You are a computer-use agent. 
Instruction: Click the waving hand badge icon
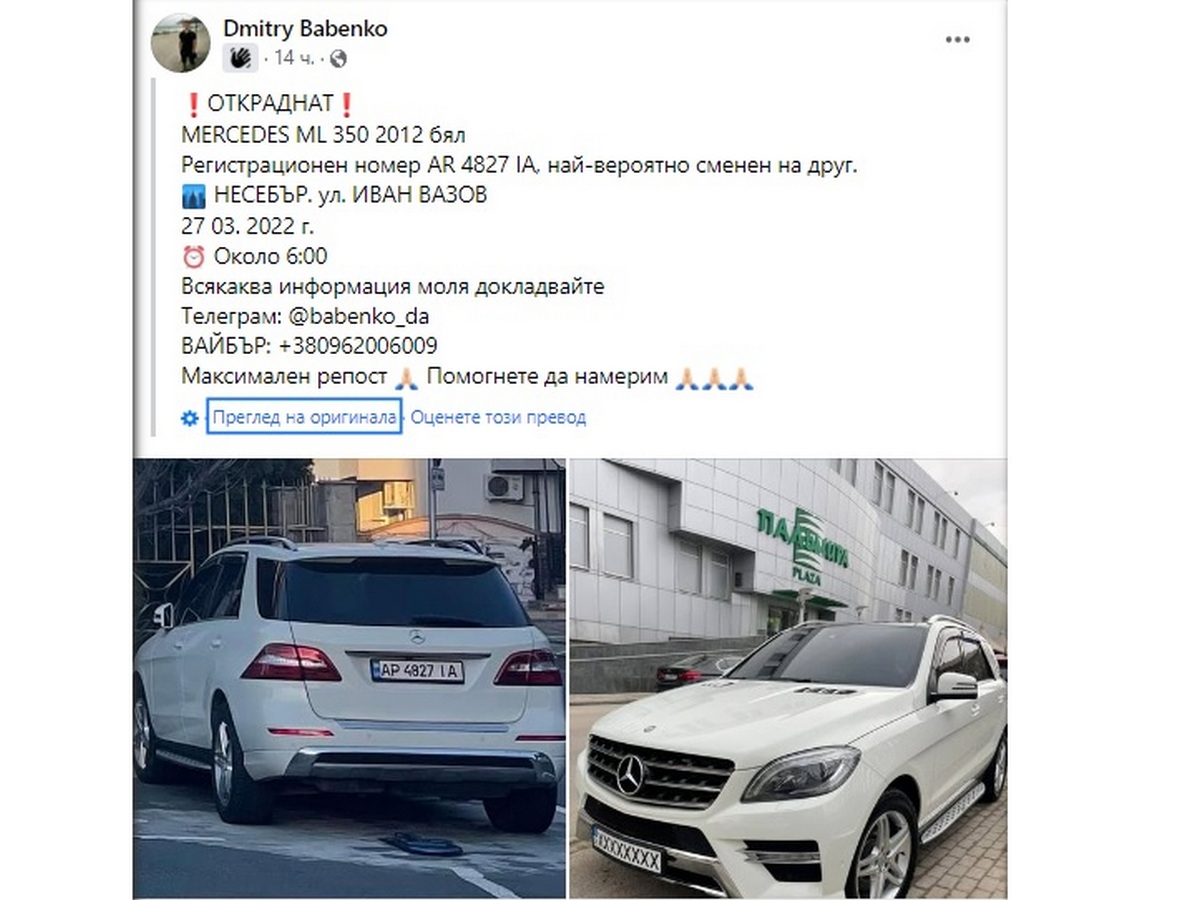pos(240,58)
